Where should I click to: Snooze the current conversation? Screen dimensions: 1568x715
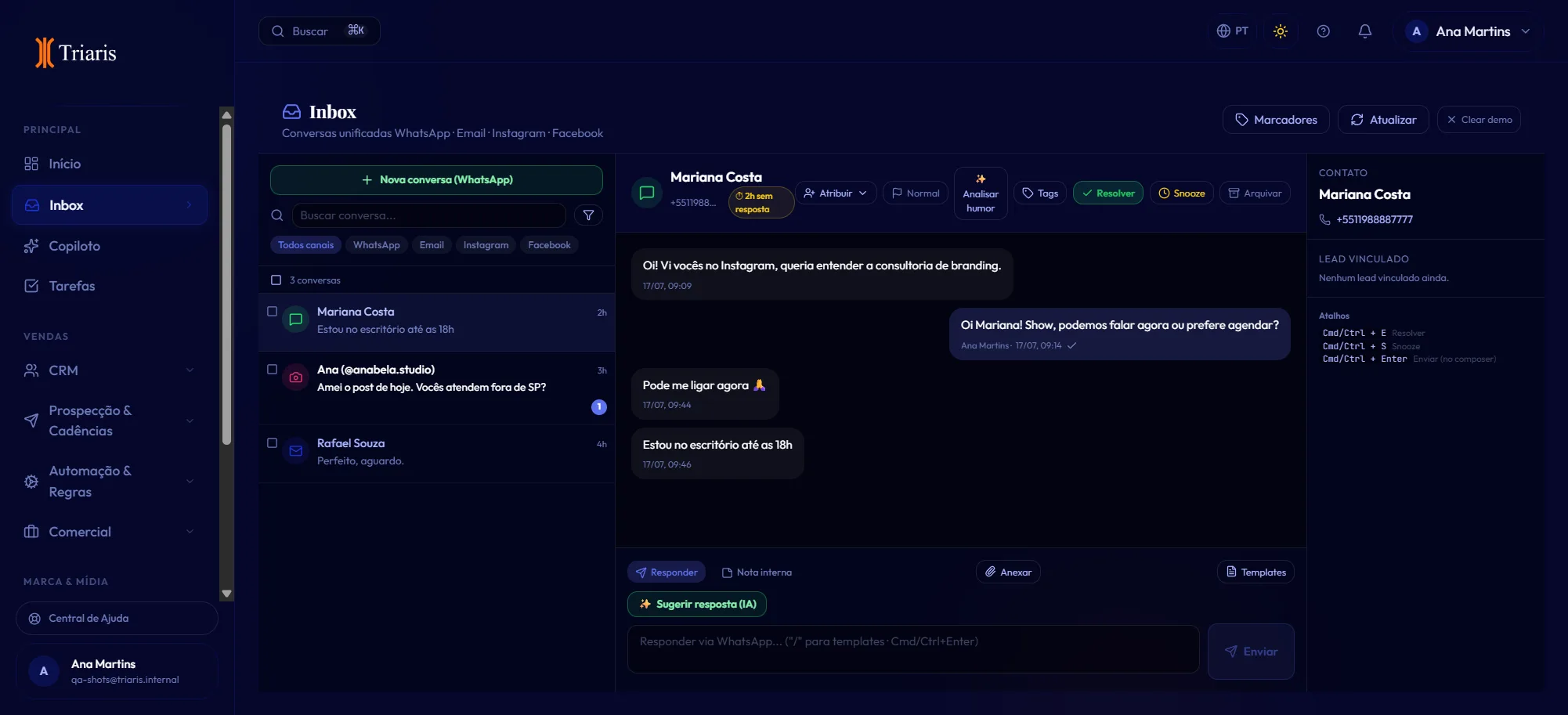pyautogui.click(x=1182, y=193)
